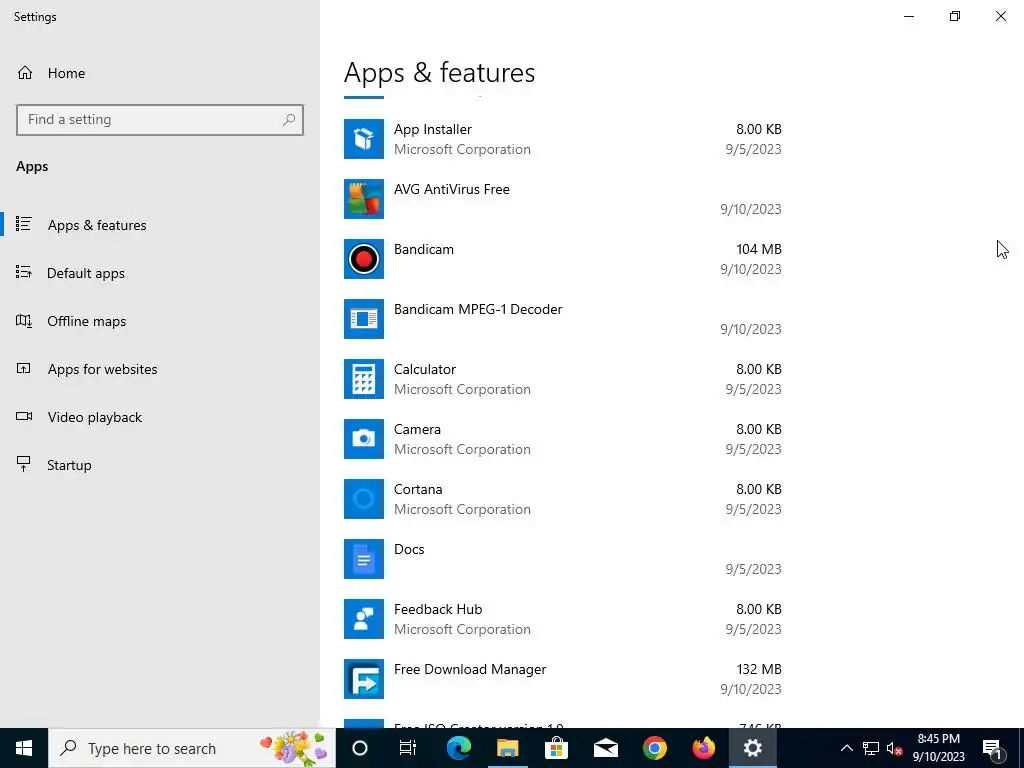Open the taskbar clock showing 8:45 PM
Screen dimensions: 1024x768
click(938, 748)
